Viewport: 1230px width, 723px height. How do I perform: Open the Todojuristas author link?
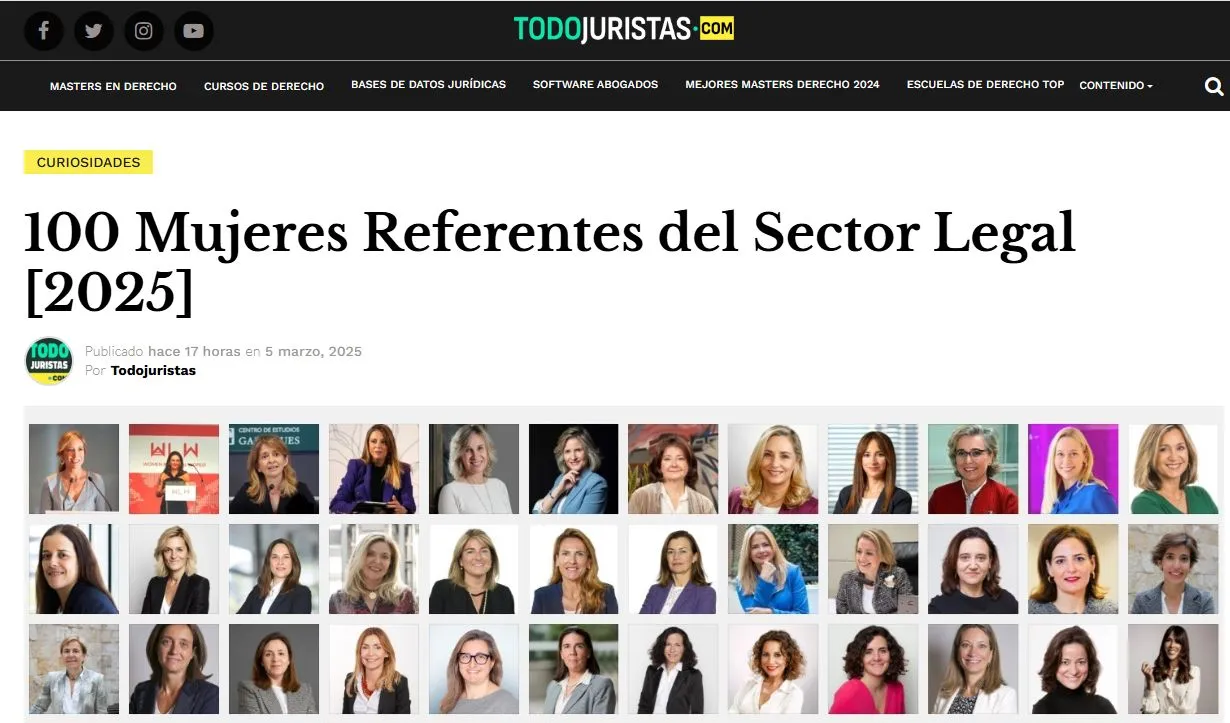(153, 371)
